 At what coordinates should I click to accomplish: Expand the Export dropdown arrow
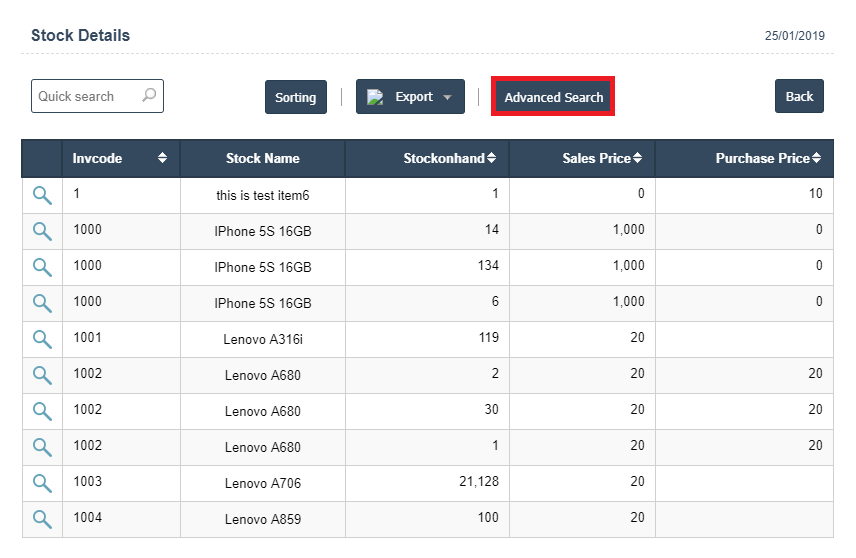coord(447,98)
